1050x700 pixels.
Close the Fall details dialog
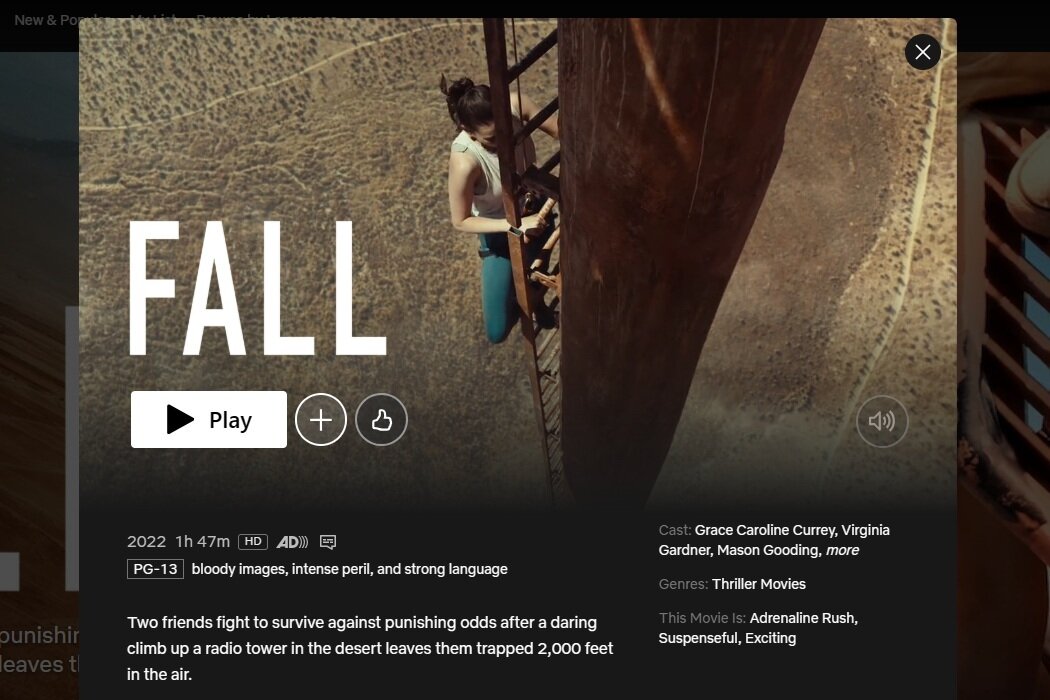(922, 52)
